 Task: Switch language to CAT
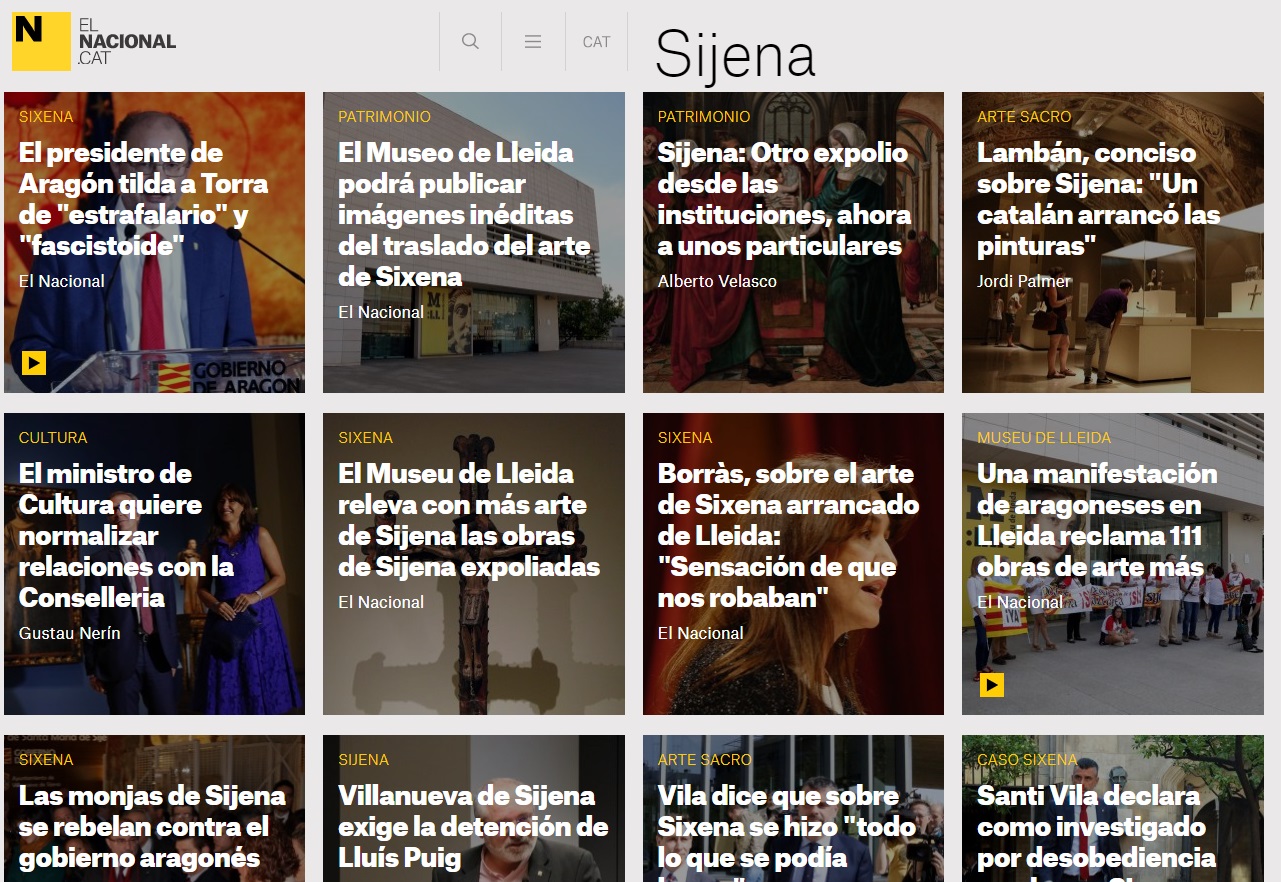click(596, 42)
